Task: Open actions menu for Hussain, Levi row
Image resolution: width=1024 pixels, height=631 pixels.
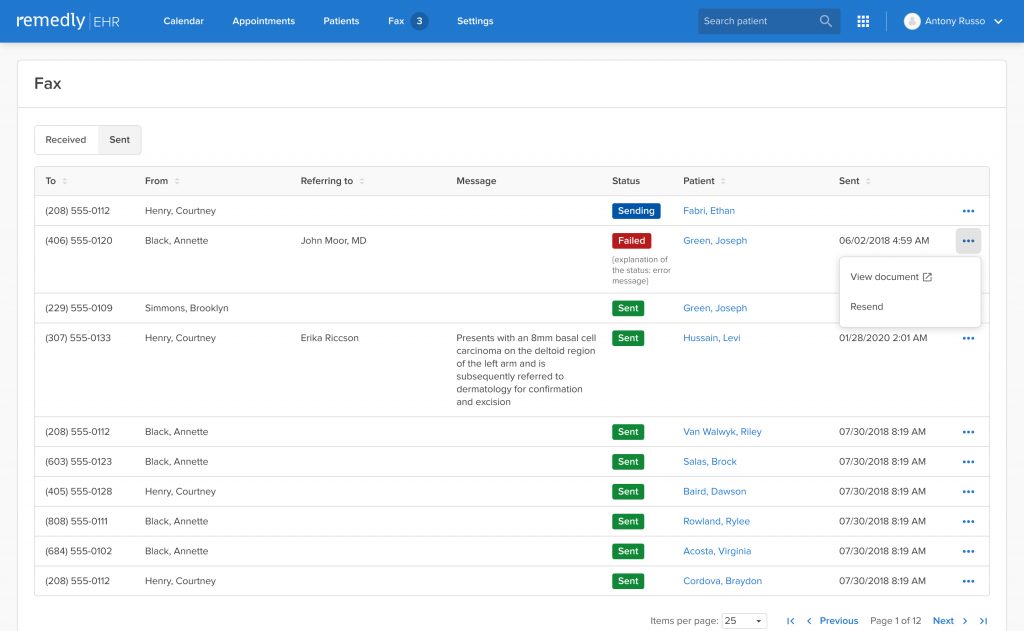Action: (968, 338)
